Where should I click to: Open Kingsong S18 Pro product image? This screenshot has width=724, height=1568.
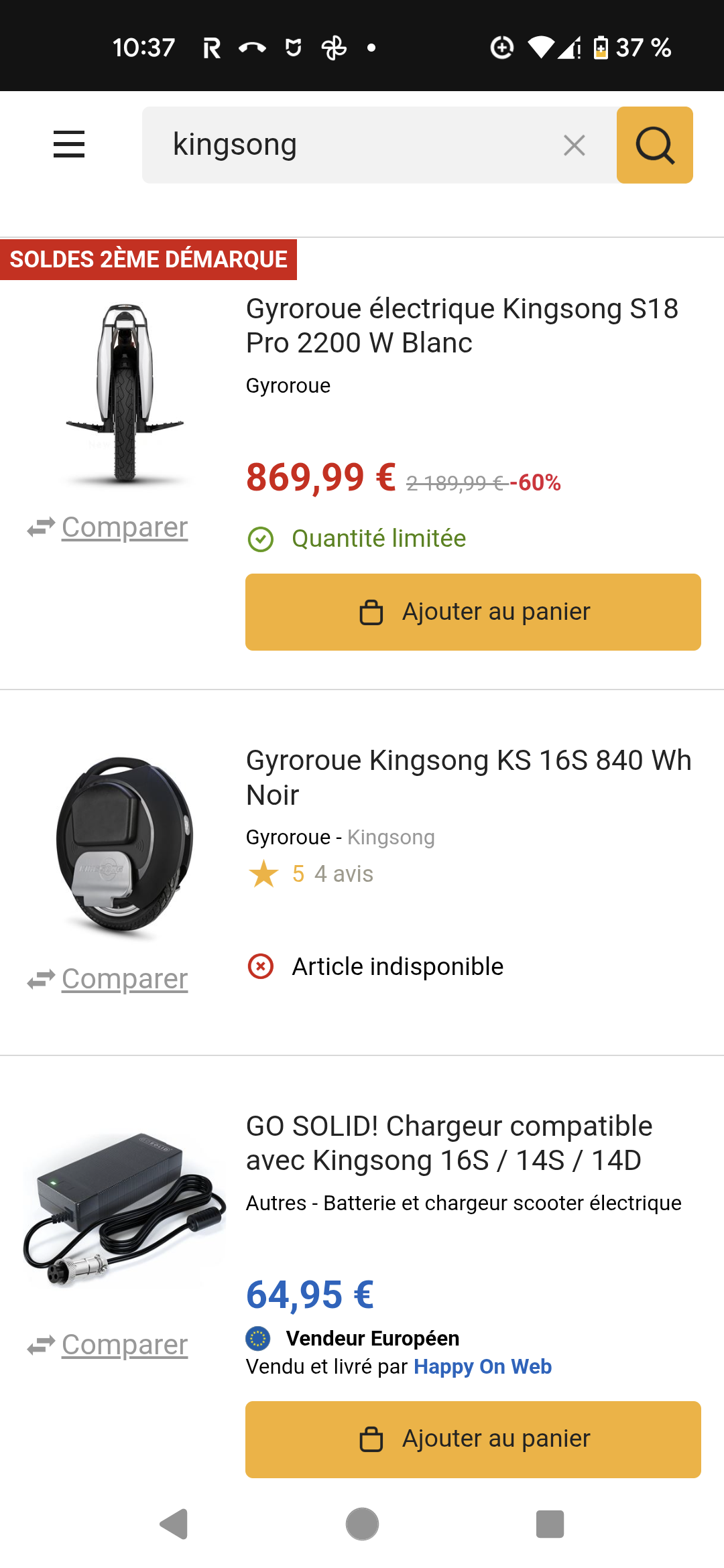[125, 394]
